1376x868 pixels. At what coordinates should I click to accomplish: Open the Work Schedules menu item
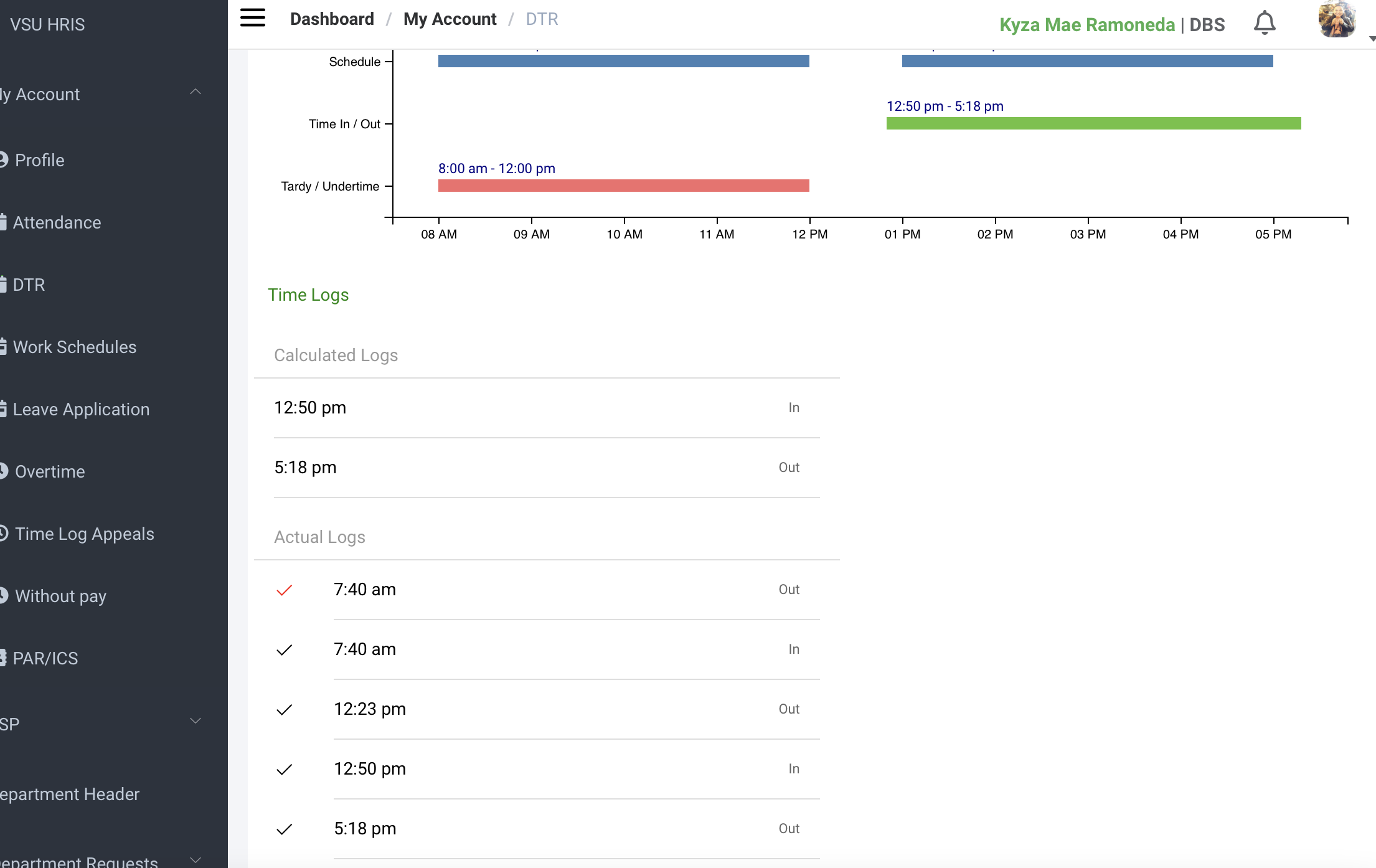74,347
